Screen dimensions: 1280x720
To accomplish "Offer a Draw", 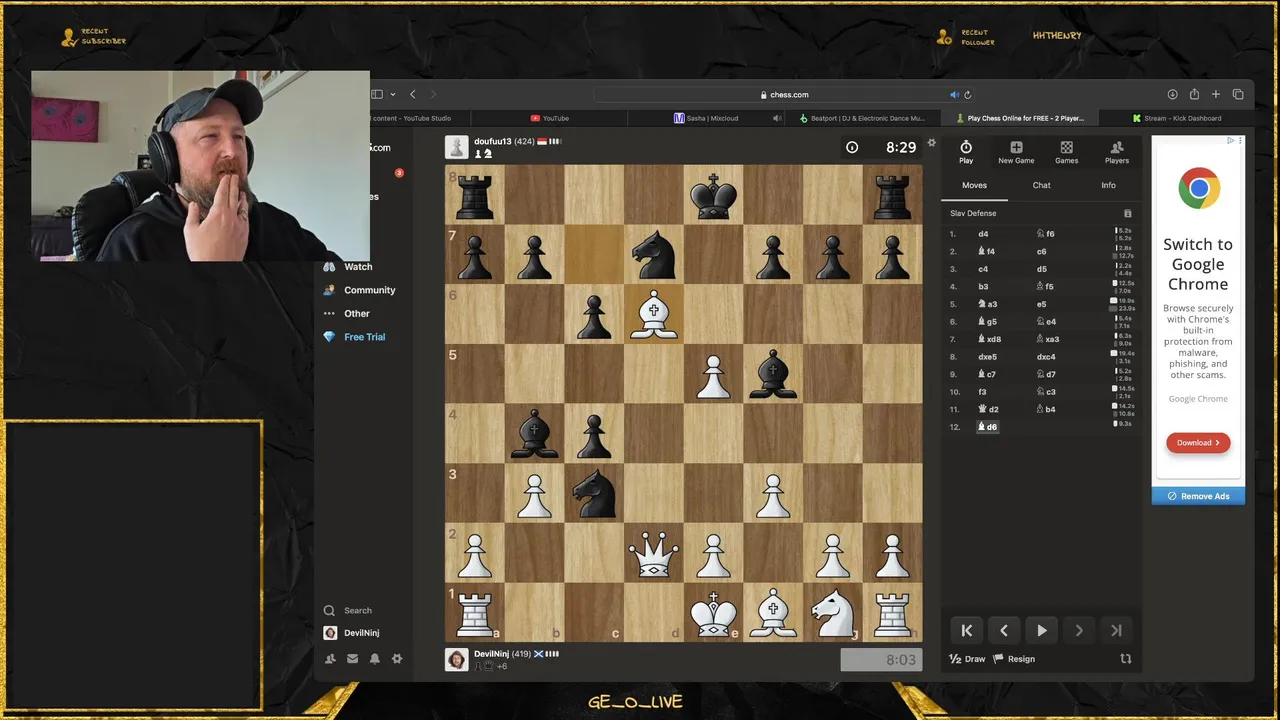I will [x=967, y=659].
